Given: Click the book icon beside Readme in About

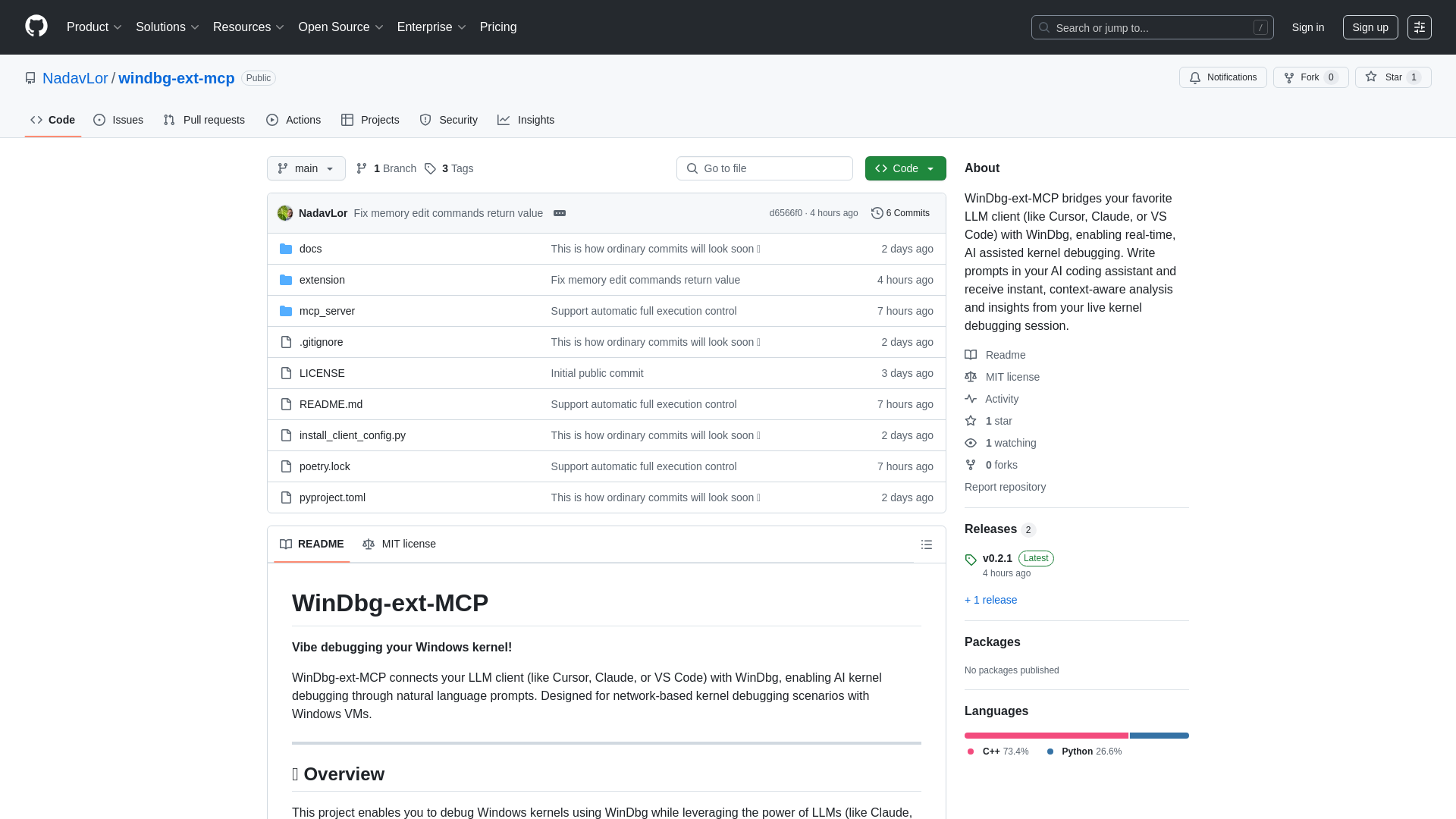Looking at the screenshot, I should 971,355.
